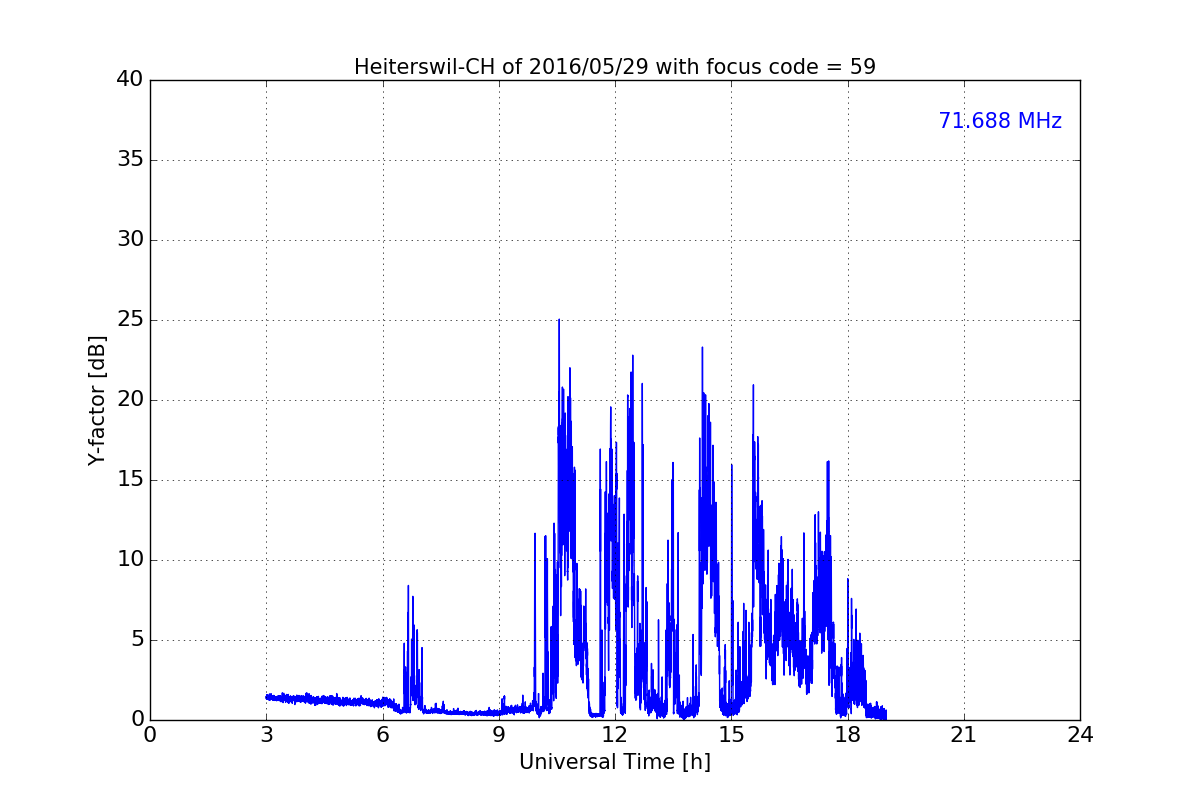Click the x-axis tick label 21

tap(964, 735)
